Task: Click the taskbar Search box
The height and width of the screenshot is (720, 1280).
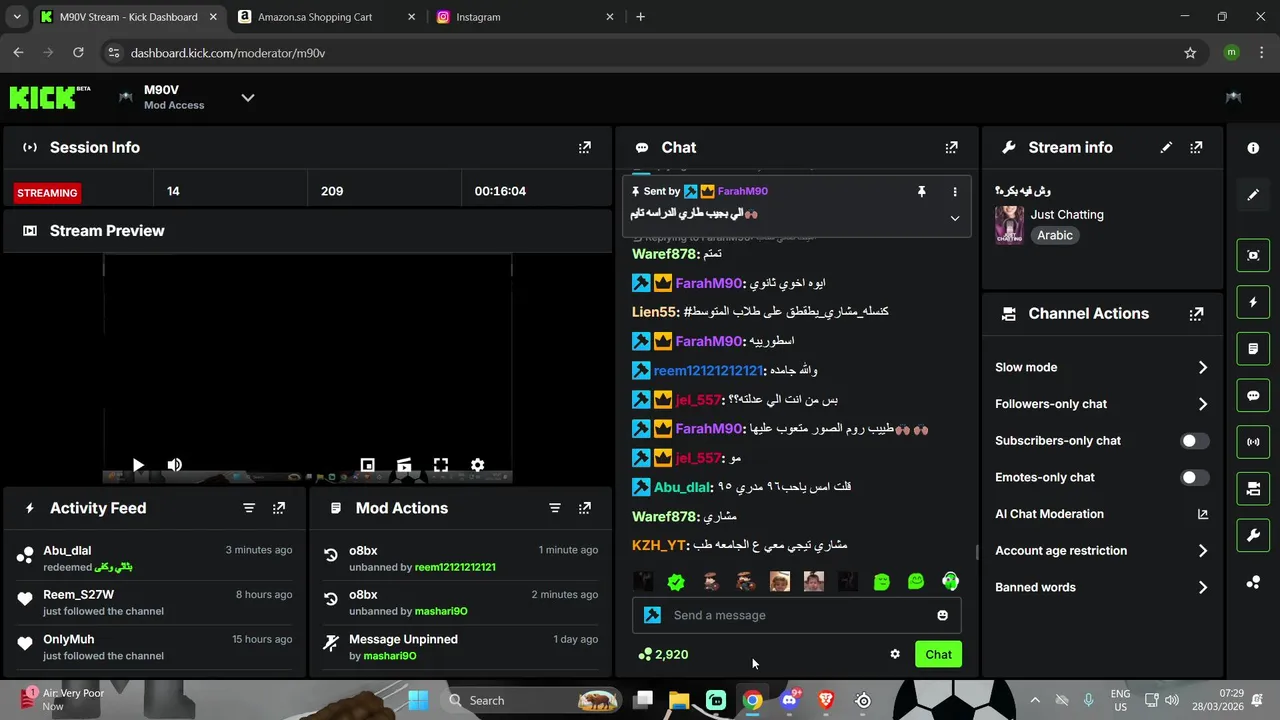Action: (x=533, y=700)
